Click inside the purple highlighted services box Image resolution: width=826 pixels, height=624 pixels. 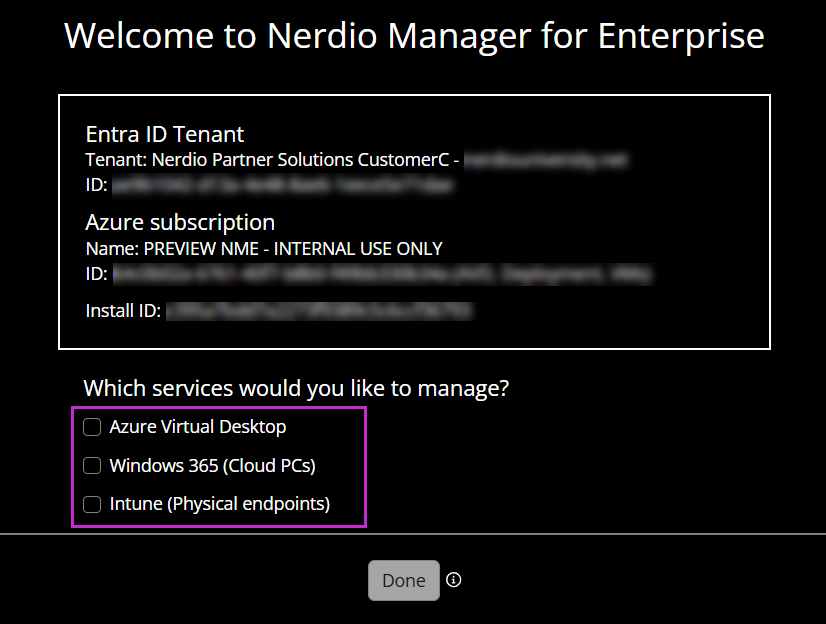pos(219,465)
